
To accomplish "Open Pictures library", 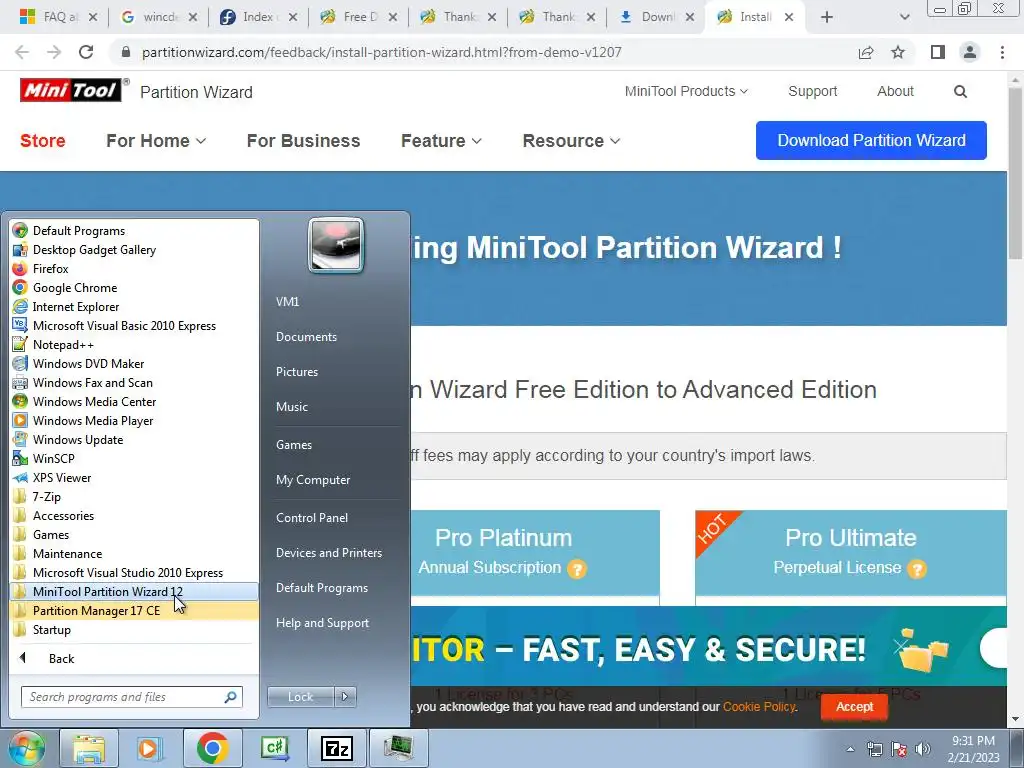I will pos(296,372).
